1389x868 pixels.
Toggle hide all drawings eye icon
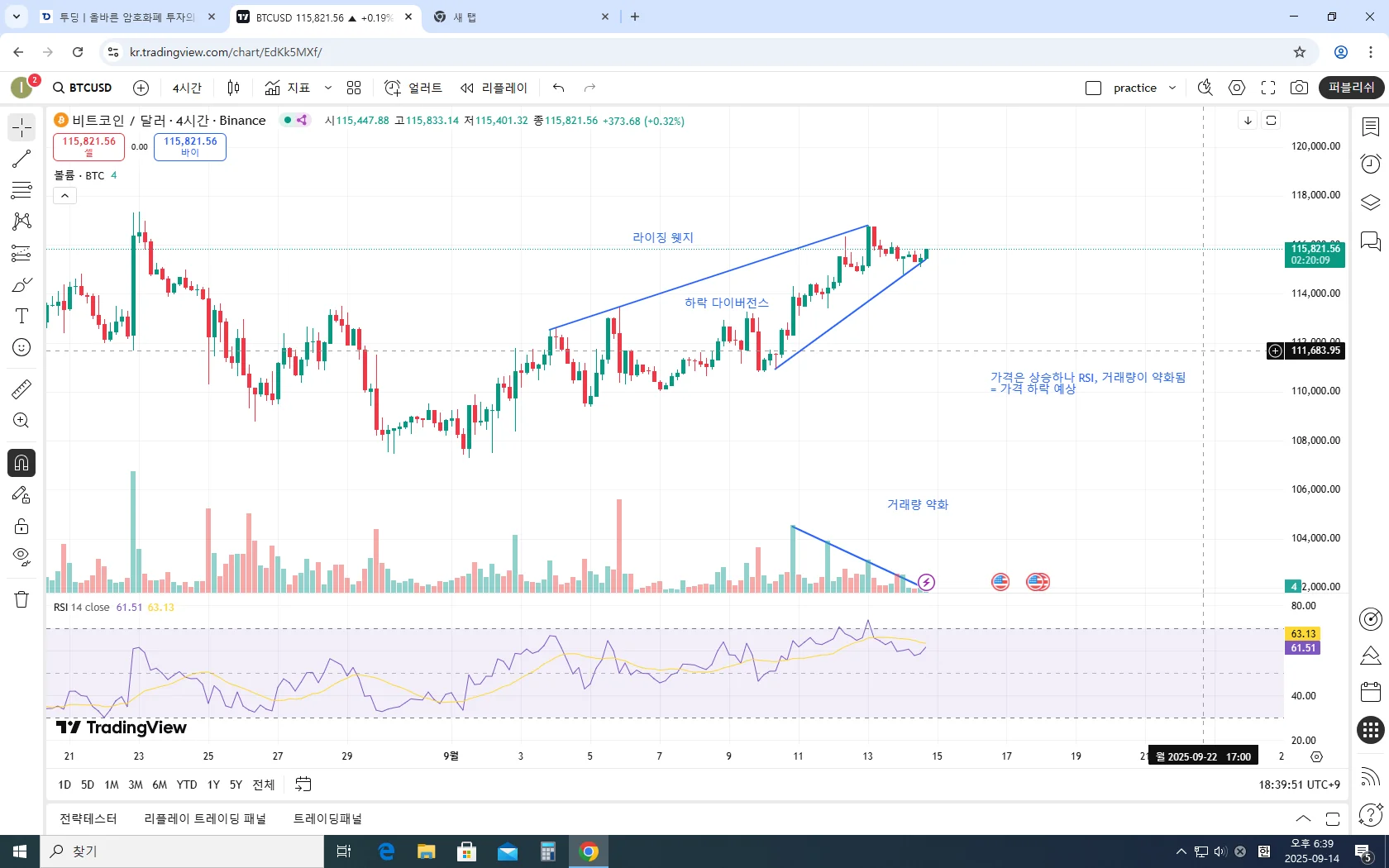(x=21, y=556)
